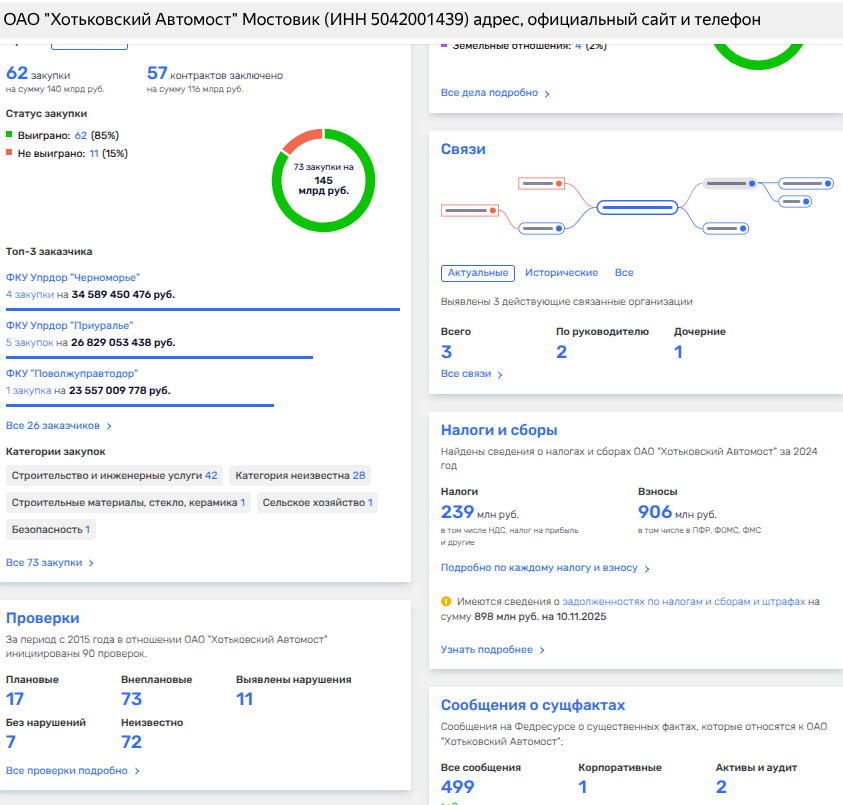Click the 499 total messages count
Image resolution: width=843 pixels, height=805 pixels.
tap(458, 787)
